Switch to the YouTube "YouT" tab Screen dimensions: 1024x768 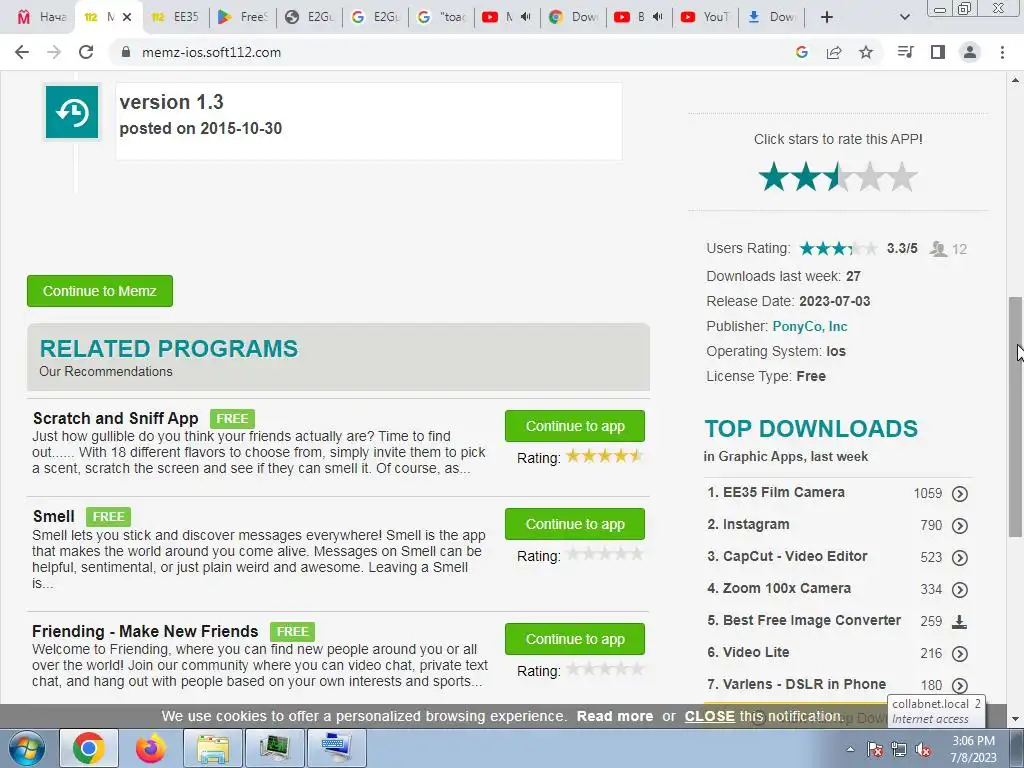[x=706, y=17]
